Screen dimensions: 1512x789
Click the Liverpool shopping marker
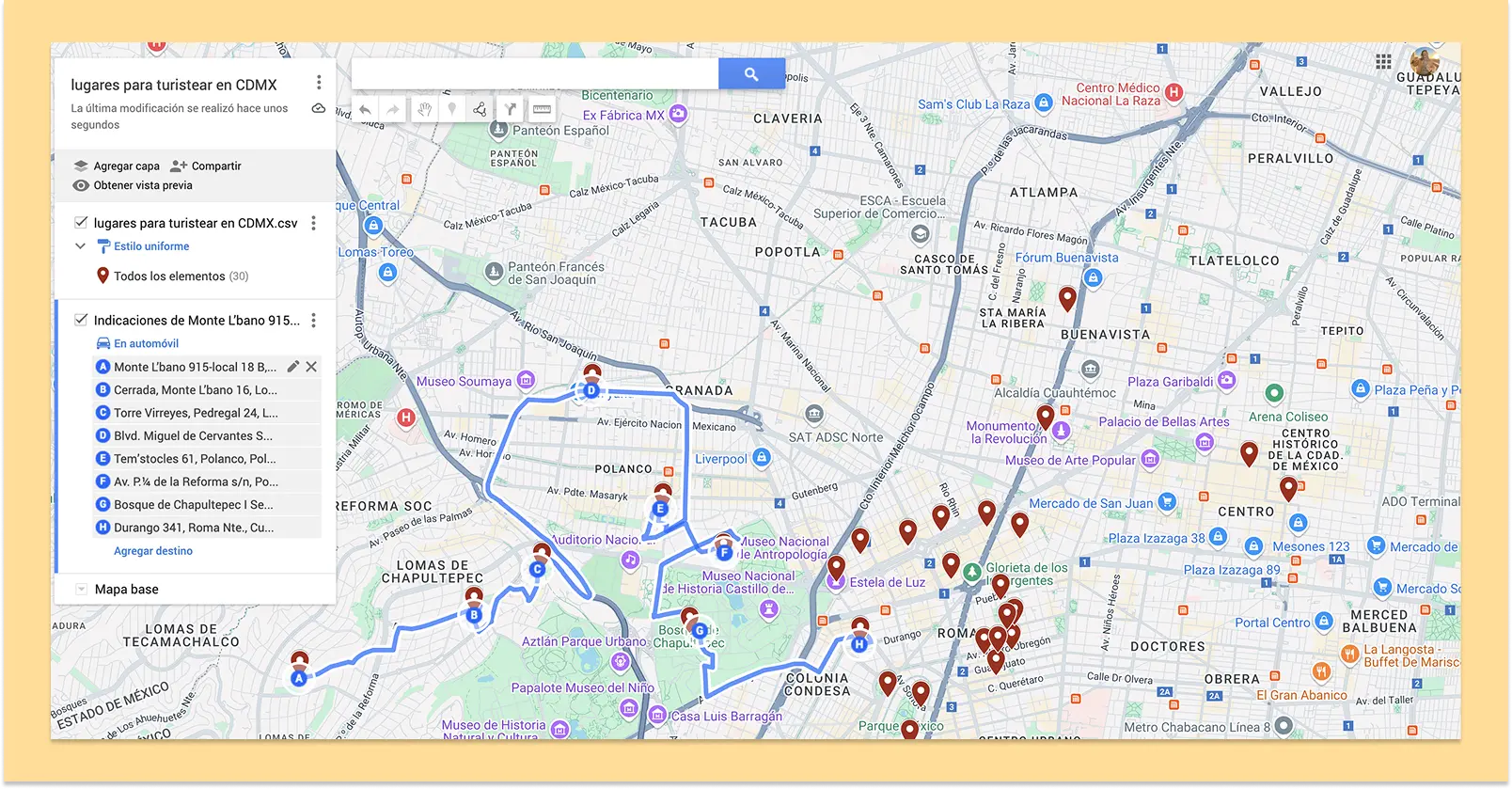click(x=762, y=458)
